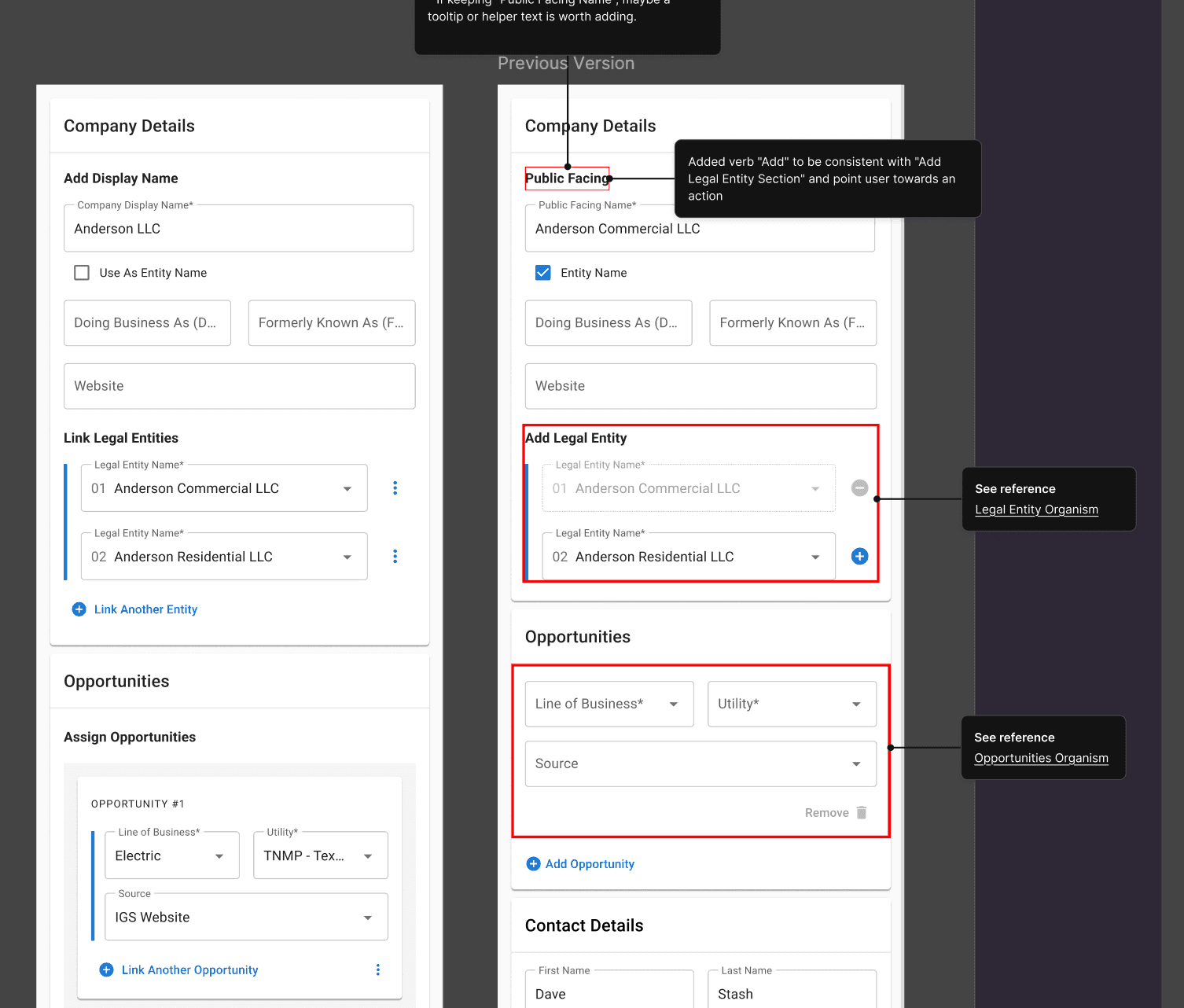The width and height of the screenshot is (1184, 1008).
Task: Click trash icon next to Remove
Action: pyautogui.click(x=862, y=813)
